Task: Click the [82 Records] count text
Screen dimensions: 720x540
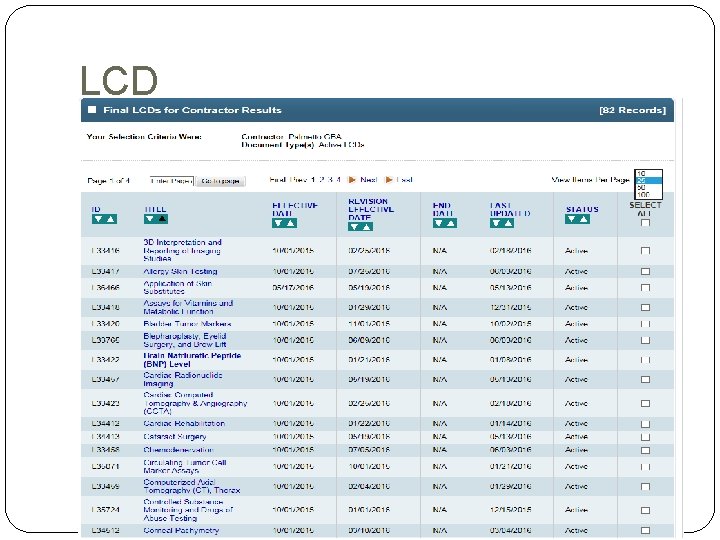Action: click(632, 110)
